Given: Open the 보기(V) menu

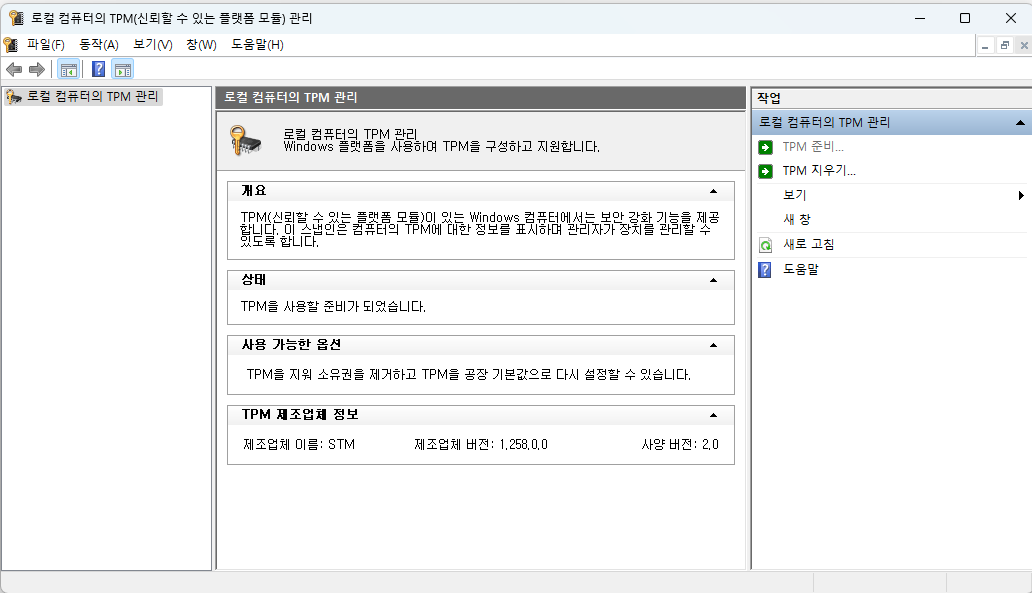Looking at the screenshot, I should (153, 45).
